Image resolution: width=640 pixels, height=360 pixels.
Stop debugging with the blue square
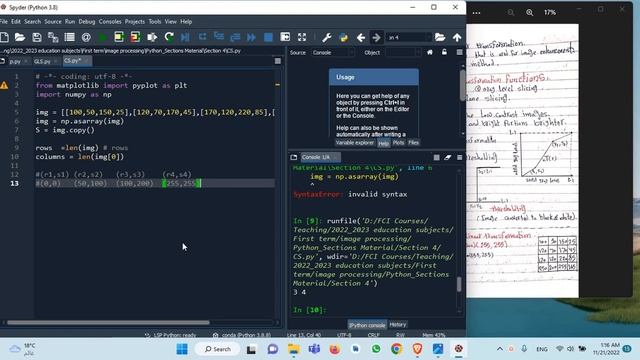[268, 38]
